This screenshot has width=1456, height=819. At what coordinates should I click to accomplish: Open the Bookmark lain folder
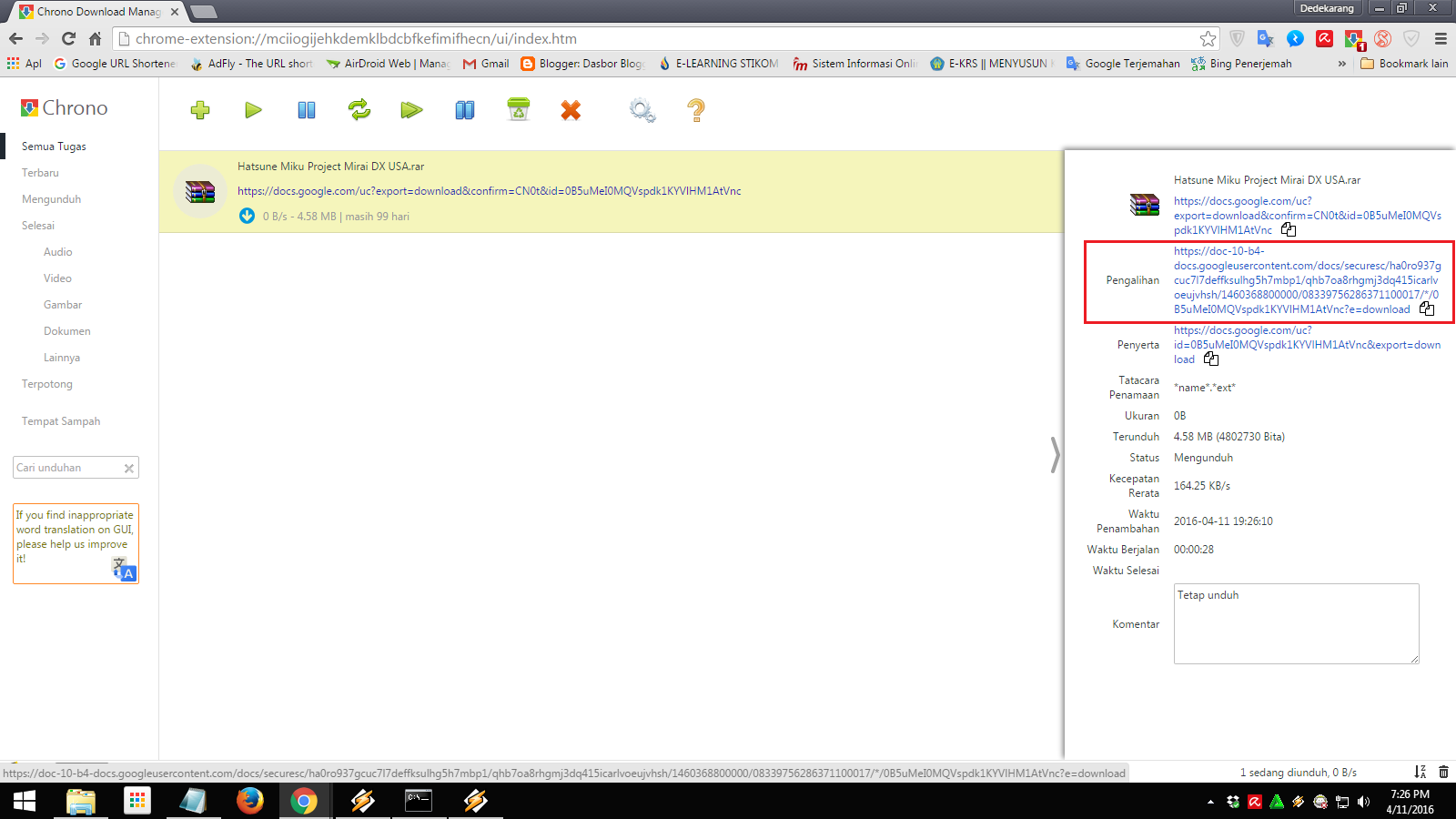pos(1404,64)
